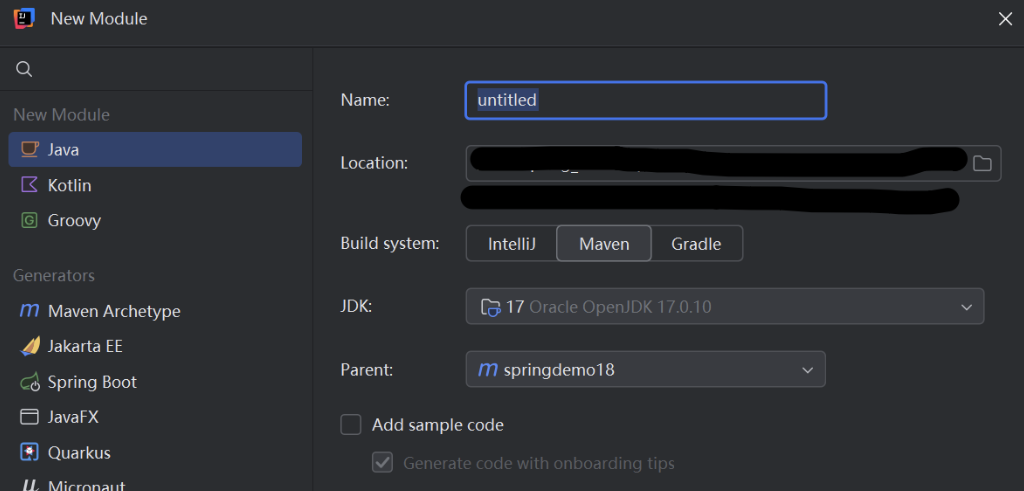Image resolution: width=1024 pixels, height=491 pixels.
Task: Click the 'Add sample code' label
Action: (438, 425)
